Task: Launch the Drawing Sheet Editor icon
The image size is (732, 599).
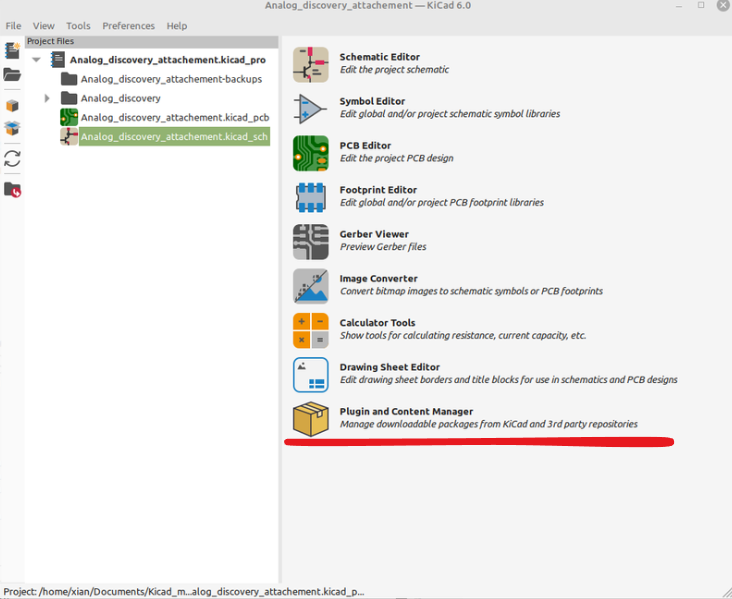Action: [x=310, y=375]
